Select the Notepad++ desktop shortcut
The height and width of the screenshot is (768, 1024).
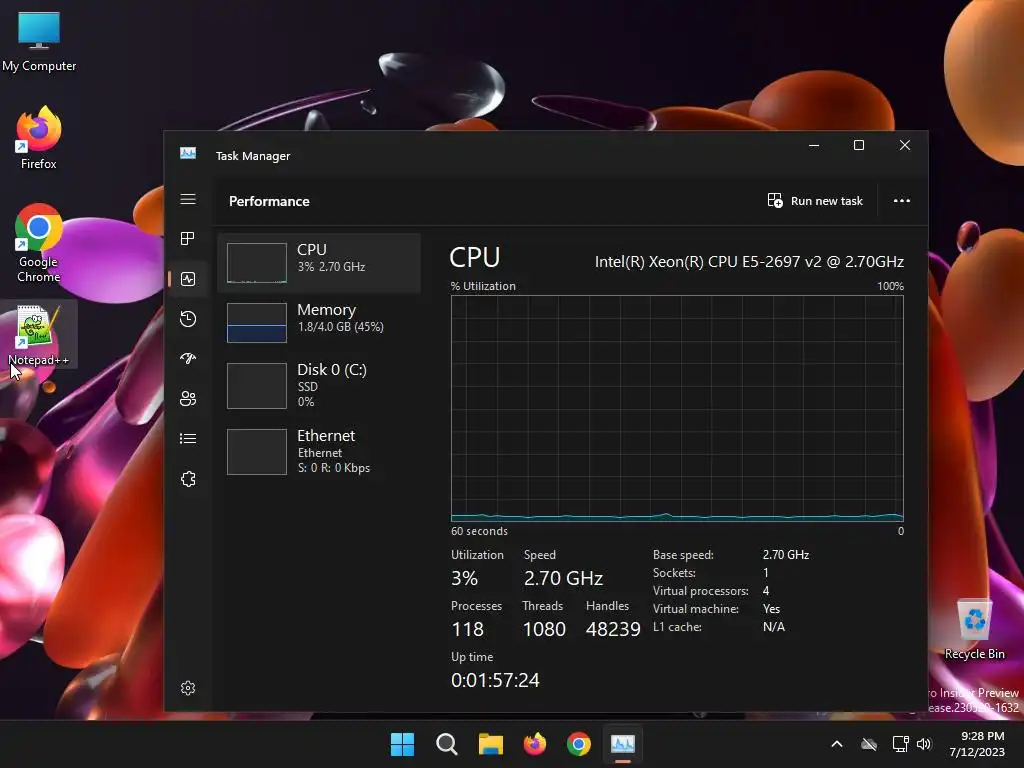click(x=38, y=335)
